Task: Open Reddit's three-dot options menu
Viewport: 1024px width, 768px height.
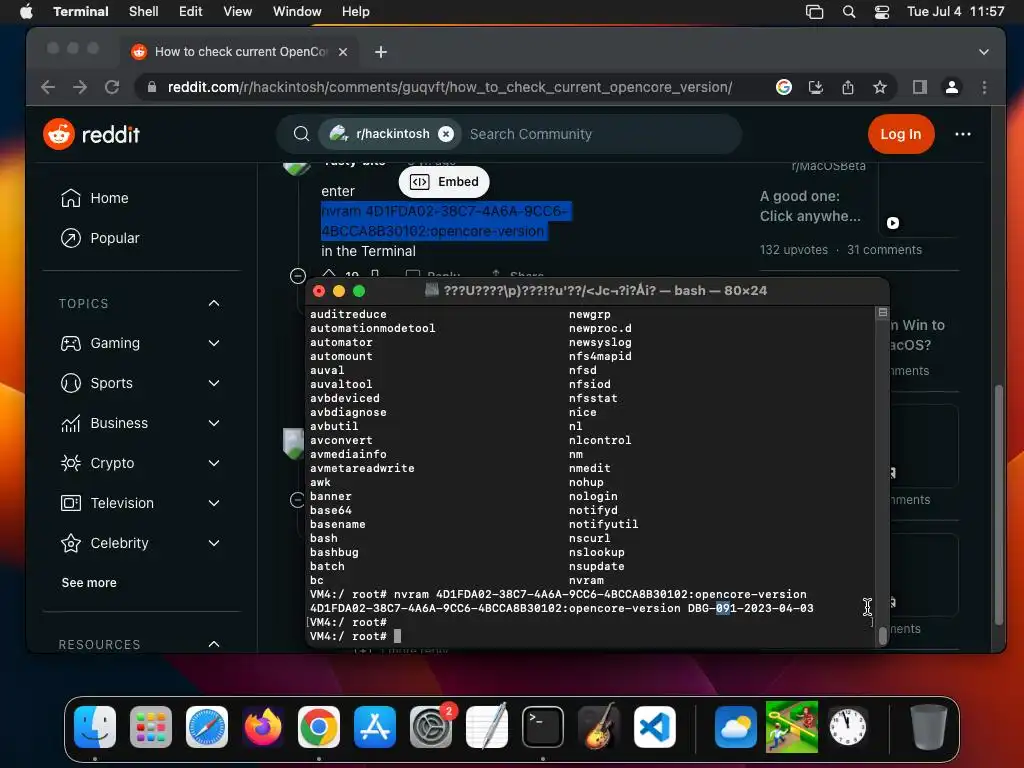Action: pos(963,134)
